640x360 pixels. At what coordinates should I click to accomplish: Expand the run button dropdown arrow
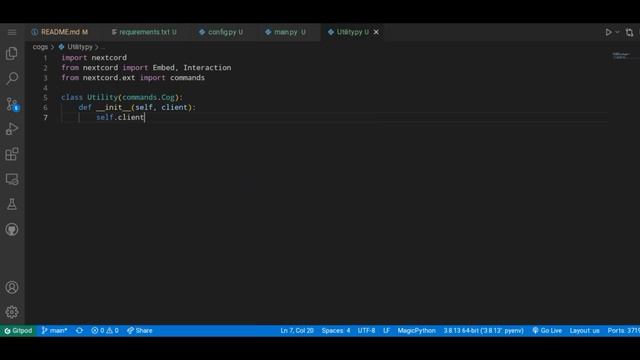(617, 32)
